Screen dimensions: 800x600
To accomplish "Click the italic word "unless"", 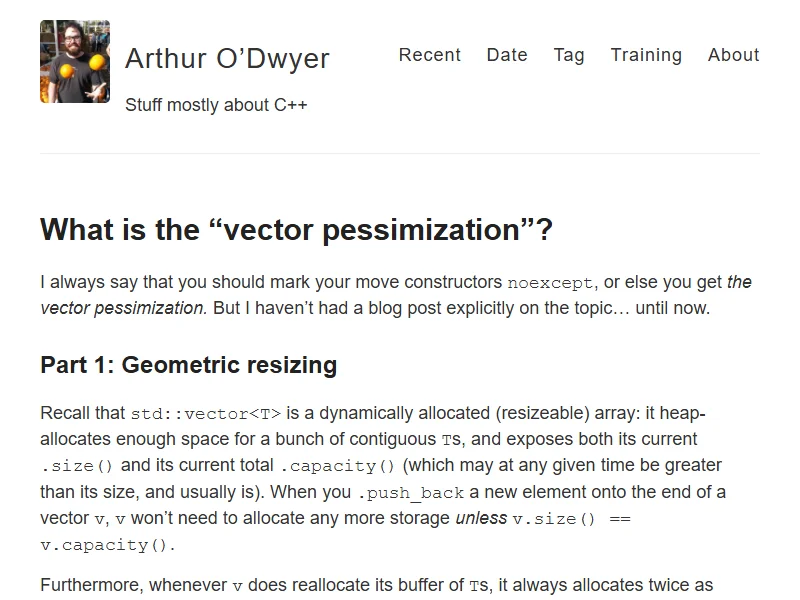I will (x=480, y=518).
